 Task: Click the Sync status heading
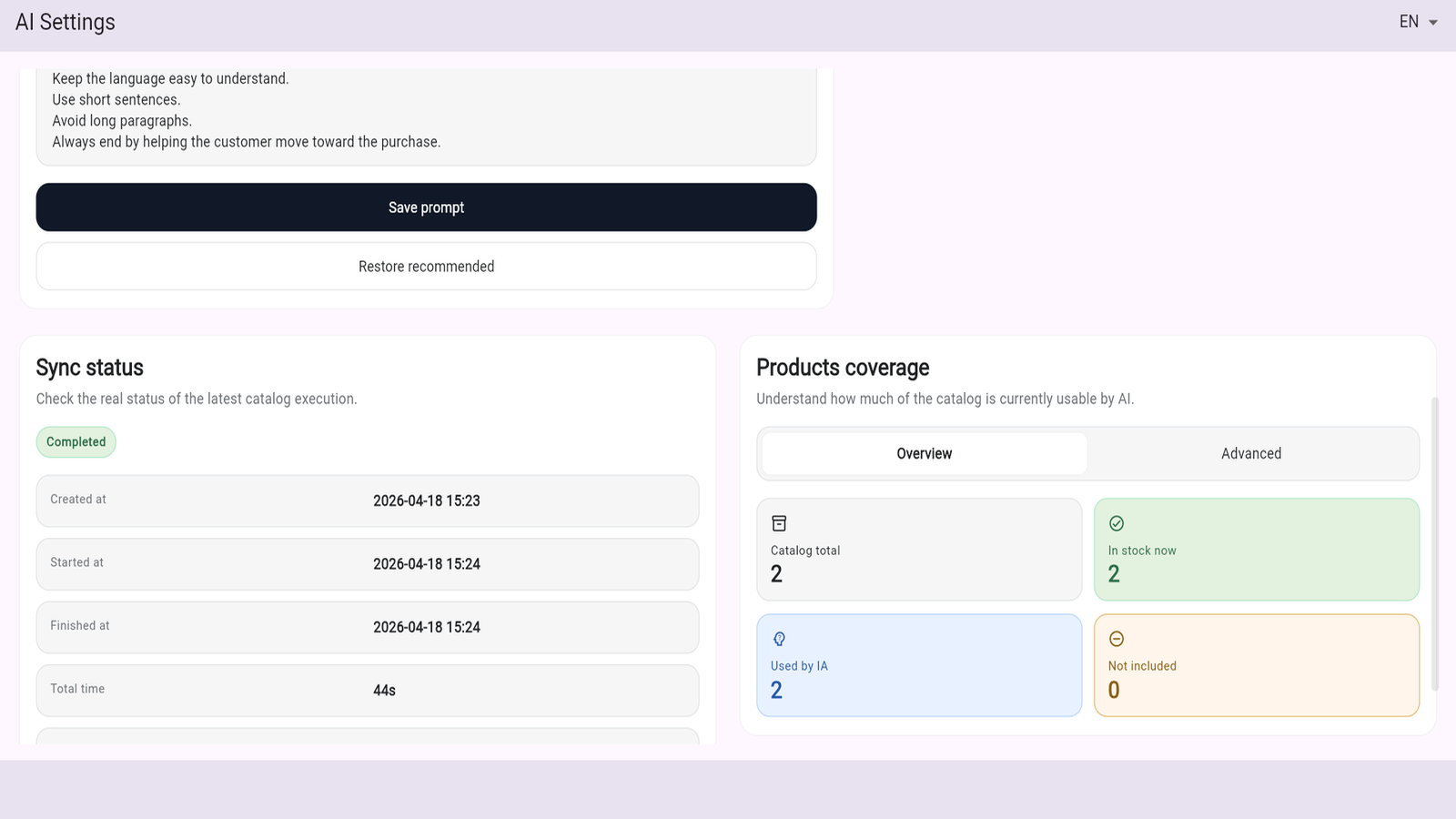point(90,368)
